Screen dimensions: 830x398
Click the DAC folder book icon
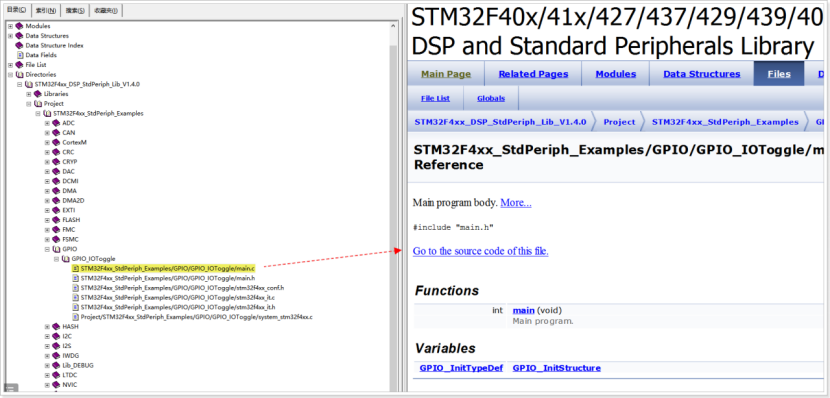[56, 171]
